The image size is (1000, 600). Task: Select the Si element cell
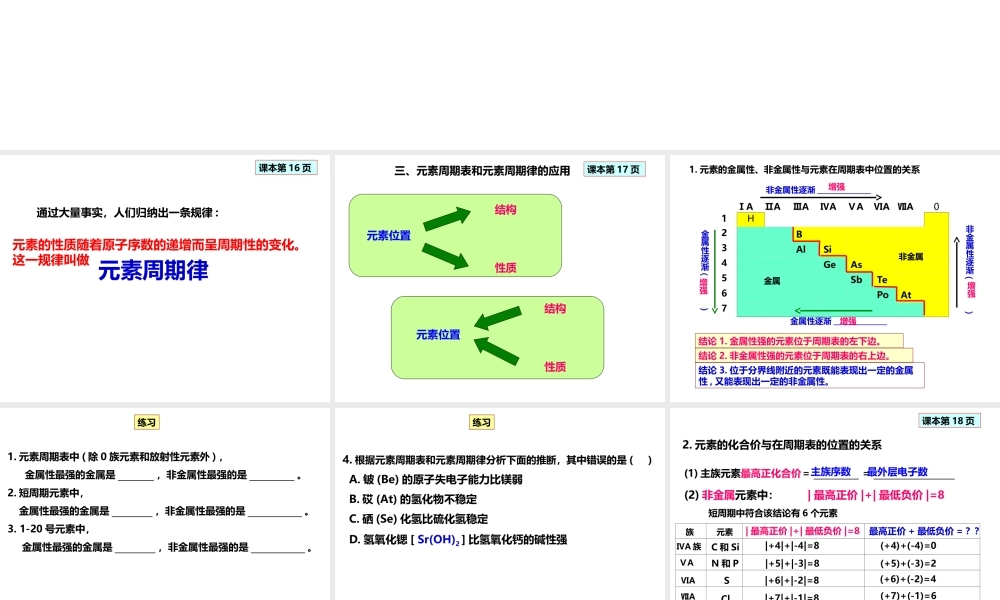tap(827, 249)
